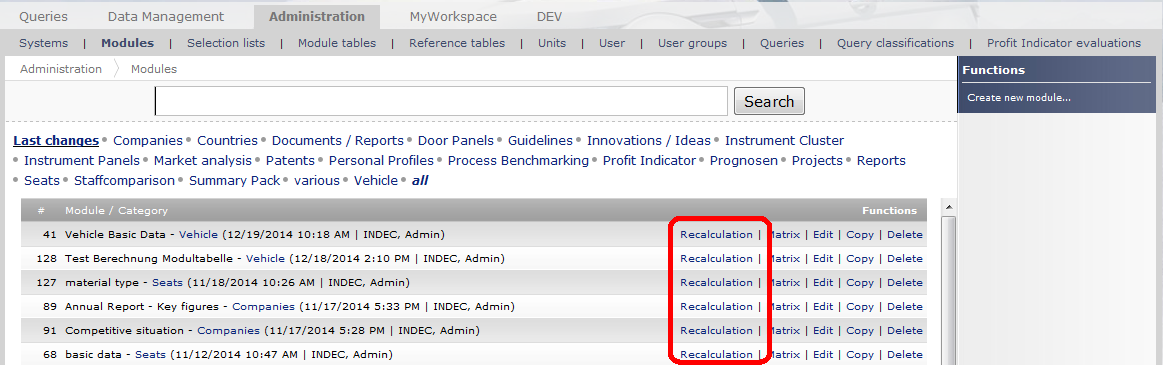This screenshot has height=365, width=1163.
Task: Open Administration breadcrumb link
Action: (61, 69)
